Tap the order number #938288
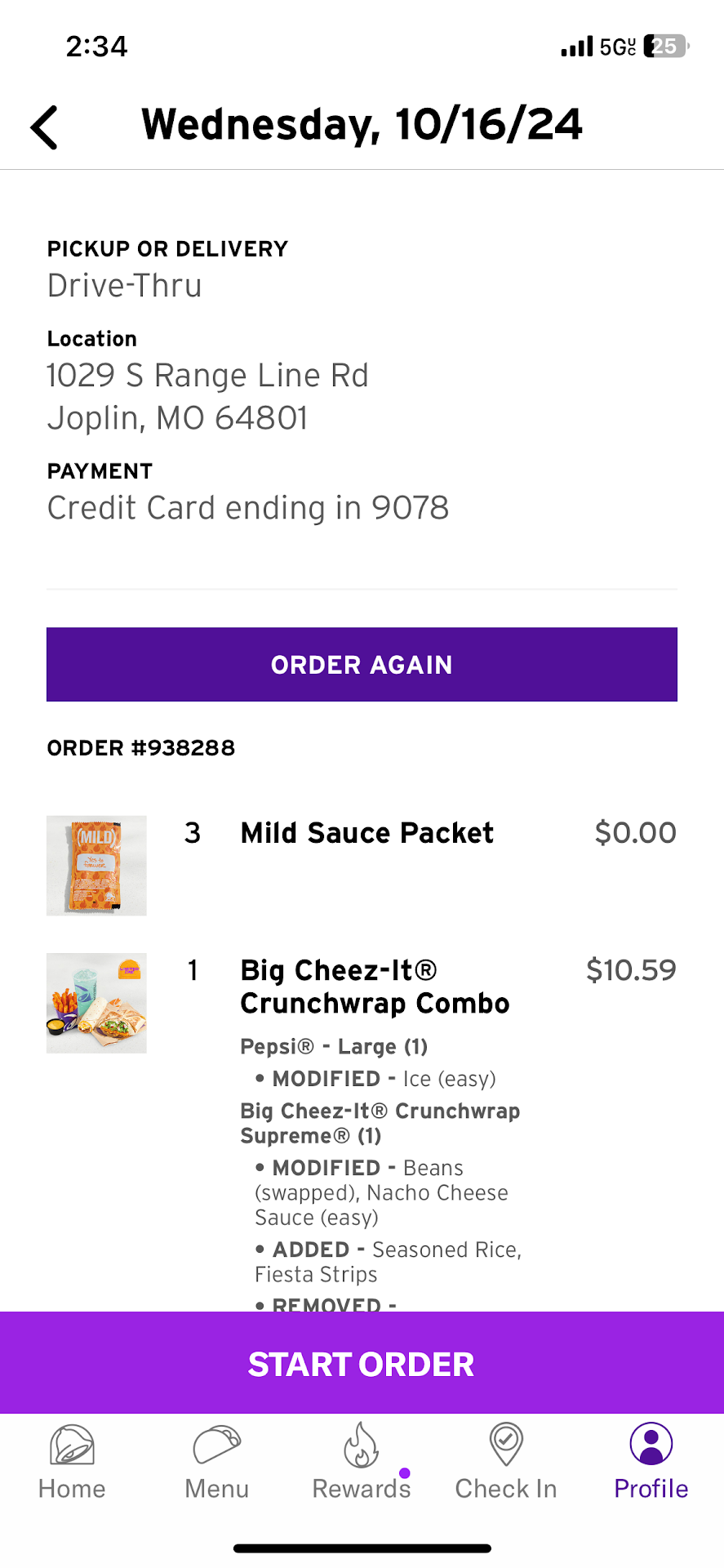This screenshot has height=1568, width=724. (141, 748)
